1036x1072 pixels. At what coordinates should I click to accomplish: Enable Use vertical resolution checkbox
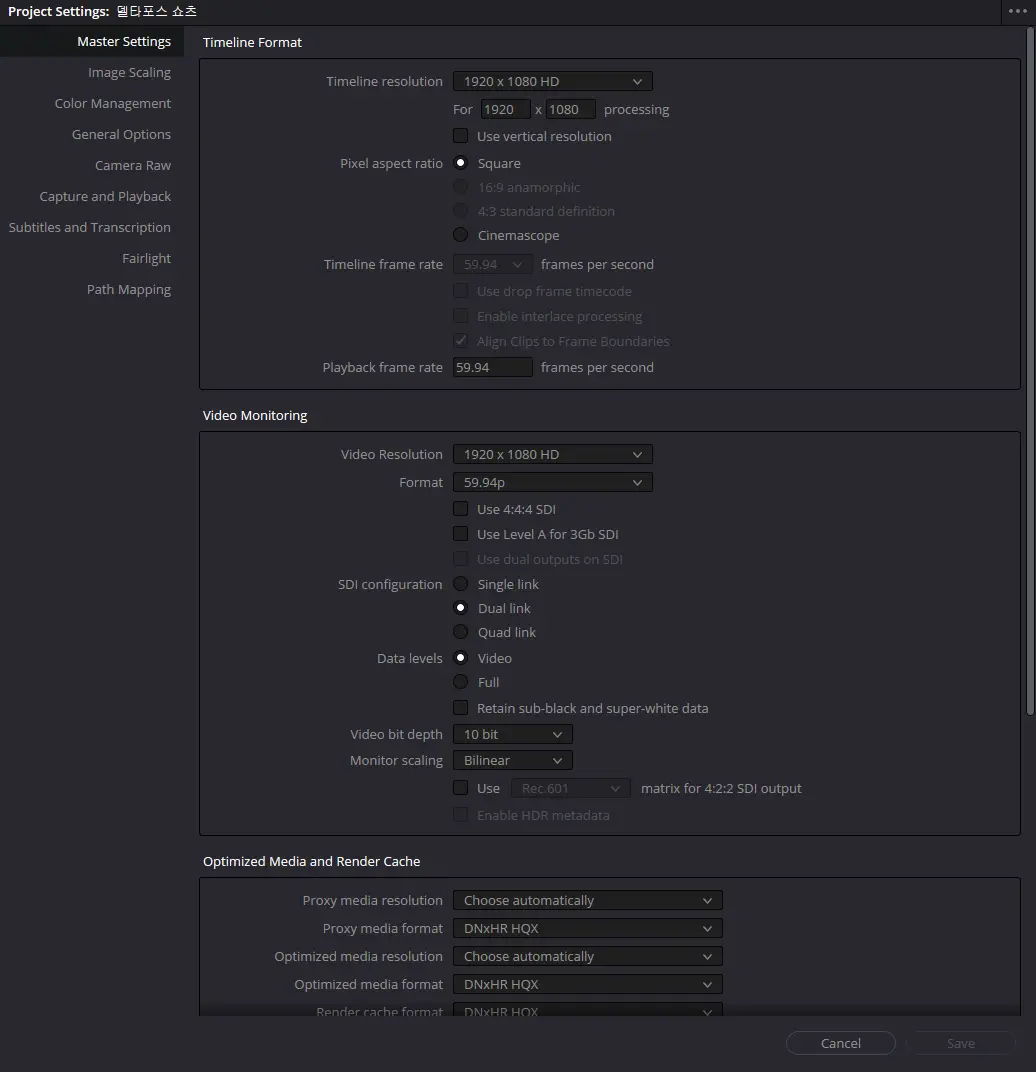point(461,135)
